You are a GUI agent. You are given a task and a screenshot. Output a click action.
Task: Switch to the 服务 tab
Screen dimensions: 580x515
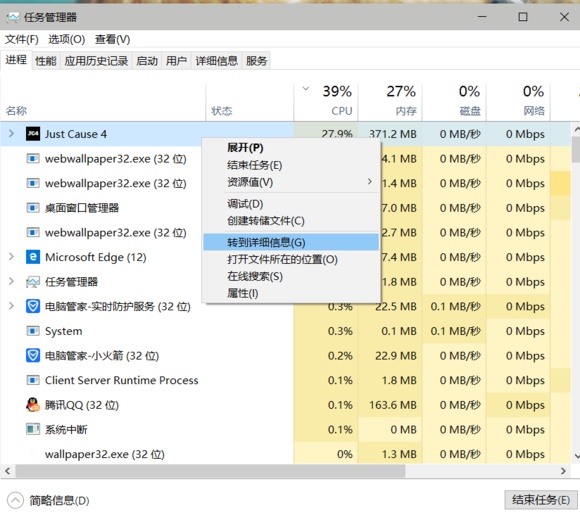tap(256, 61)
